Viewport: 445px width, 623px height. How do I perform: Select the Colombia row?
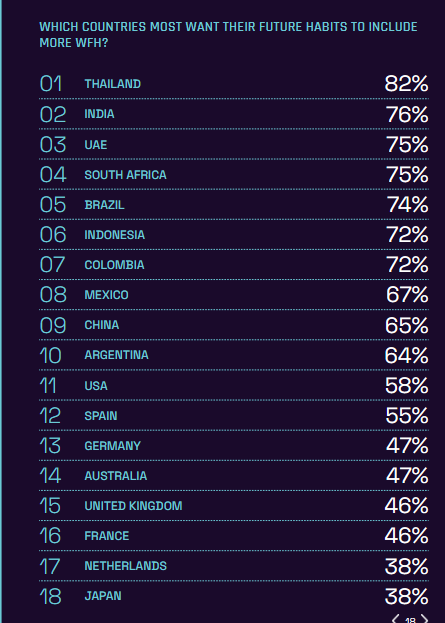click(x=234, y=265)
